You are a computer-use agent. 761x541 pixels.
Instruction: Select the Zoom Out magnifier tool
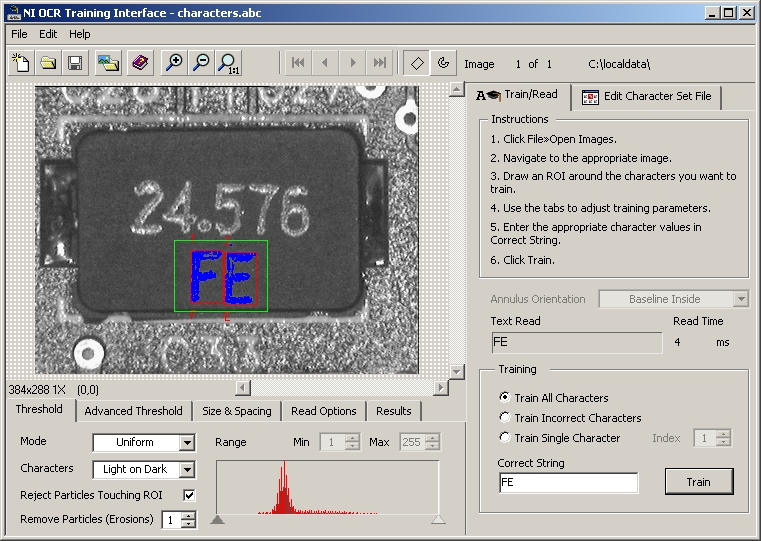tap(201, 63)
